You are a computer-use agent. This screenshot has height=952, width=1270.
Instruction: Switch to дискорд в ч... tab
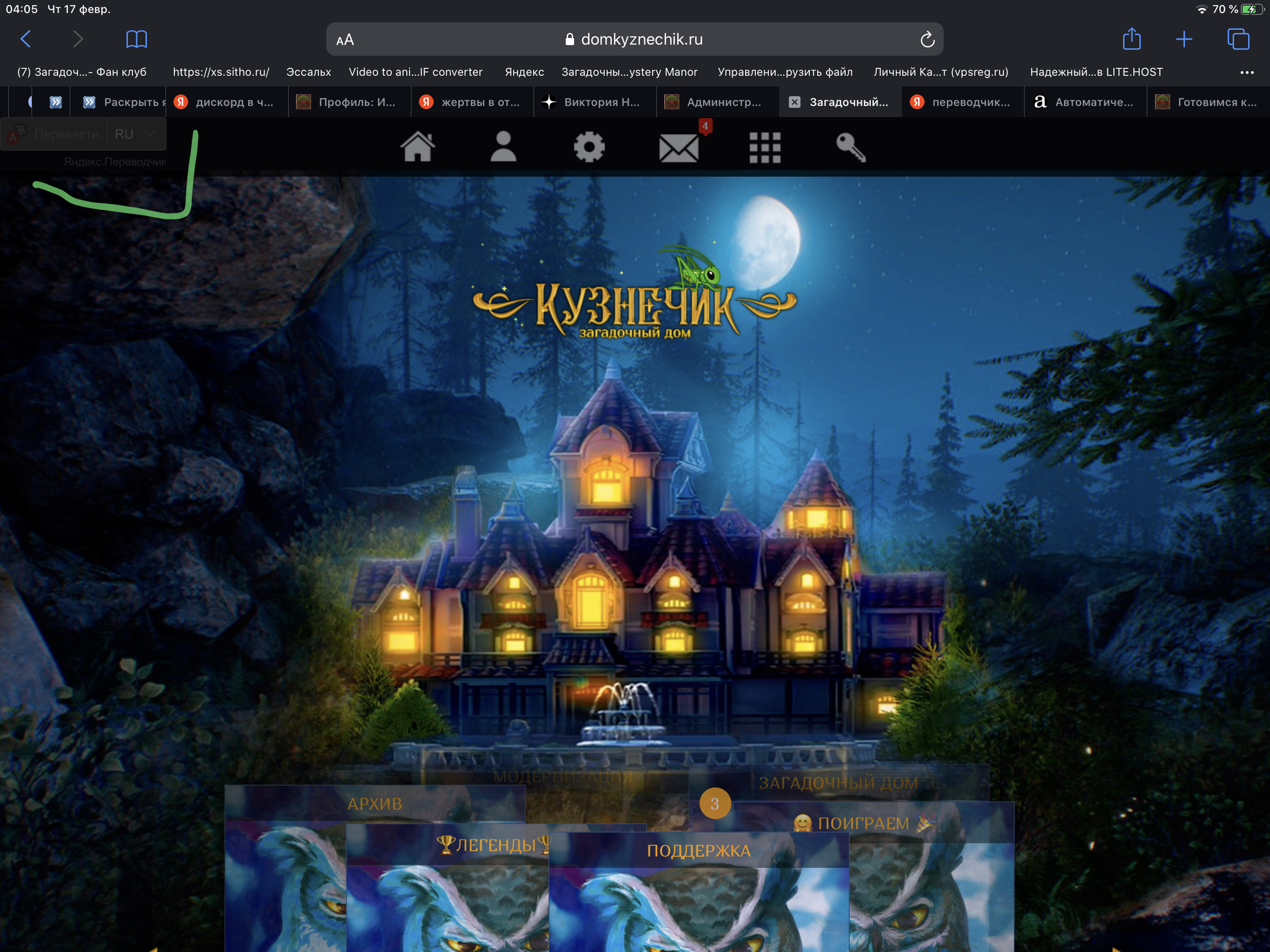227,102
